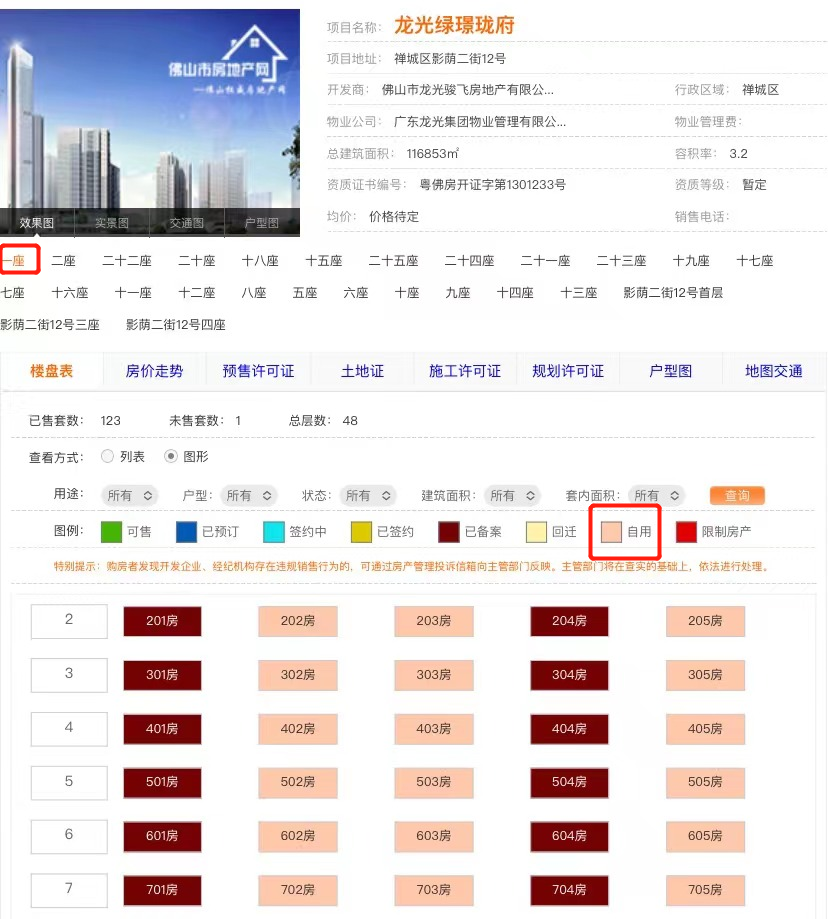The width and height of the screenshot is (828, 919).
Task: Open unit 202房
Action: point(298,621)
